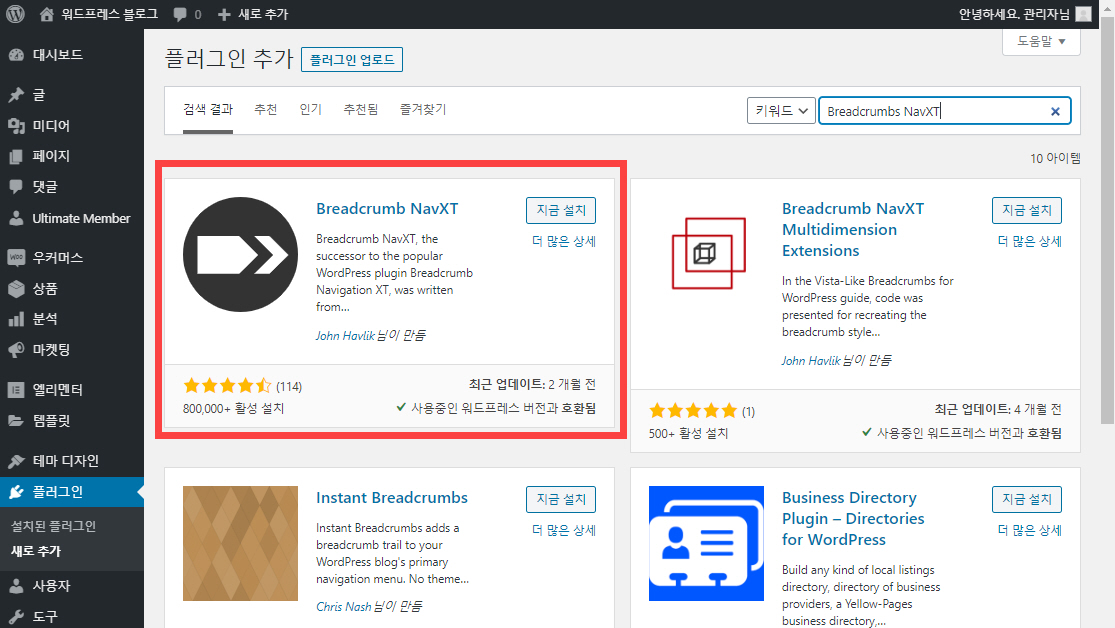Switch to the 추천됨 tab
Screen dimensions: 1115x628
tap(361, 110)
